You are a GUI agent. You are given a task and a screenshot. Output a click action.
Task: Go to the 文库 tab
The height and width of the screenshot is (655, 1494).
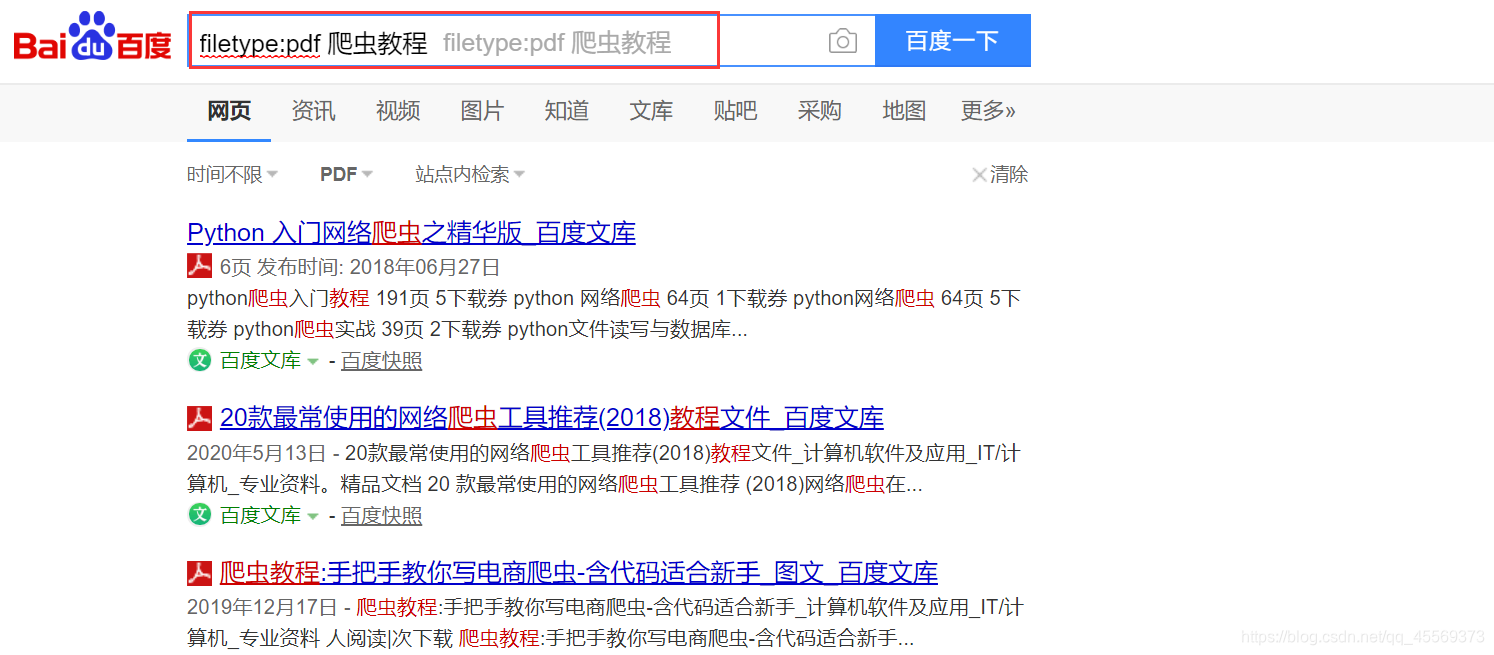click(x=651, y=111)
